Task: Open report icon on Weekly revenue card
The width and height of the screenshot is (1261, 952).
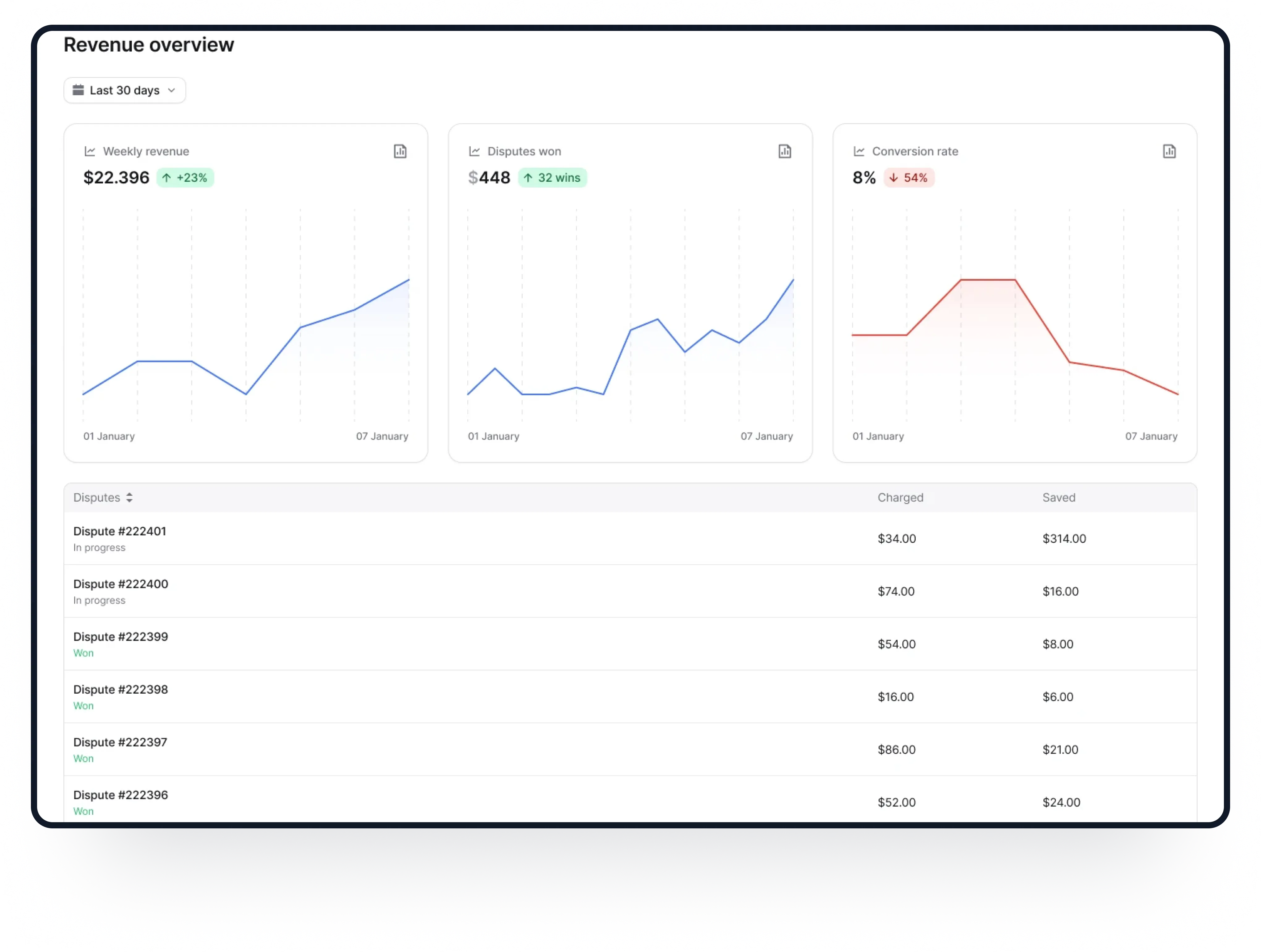Action: tap(400, 151)
